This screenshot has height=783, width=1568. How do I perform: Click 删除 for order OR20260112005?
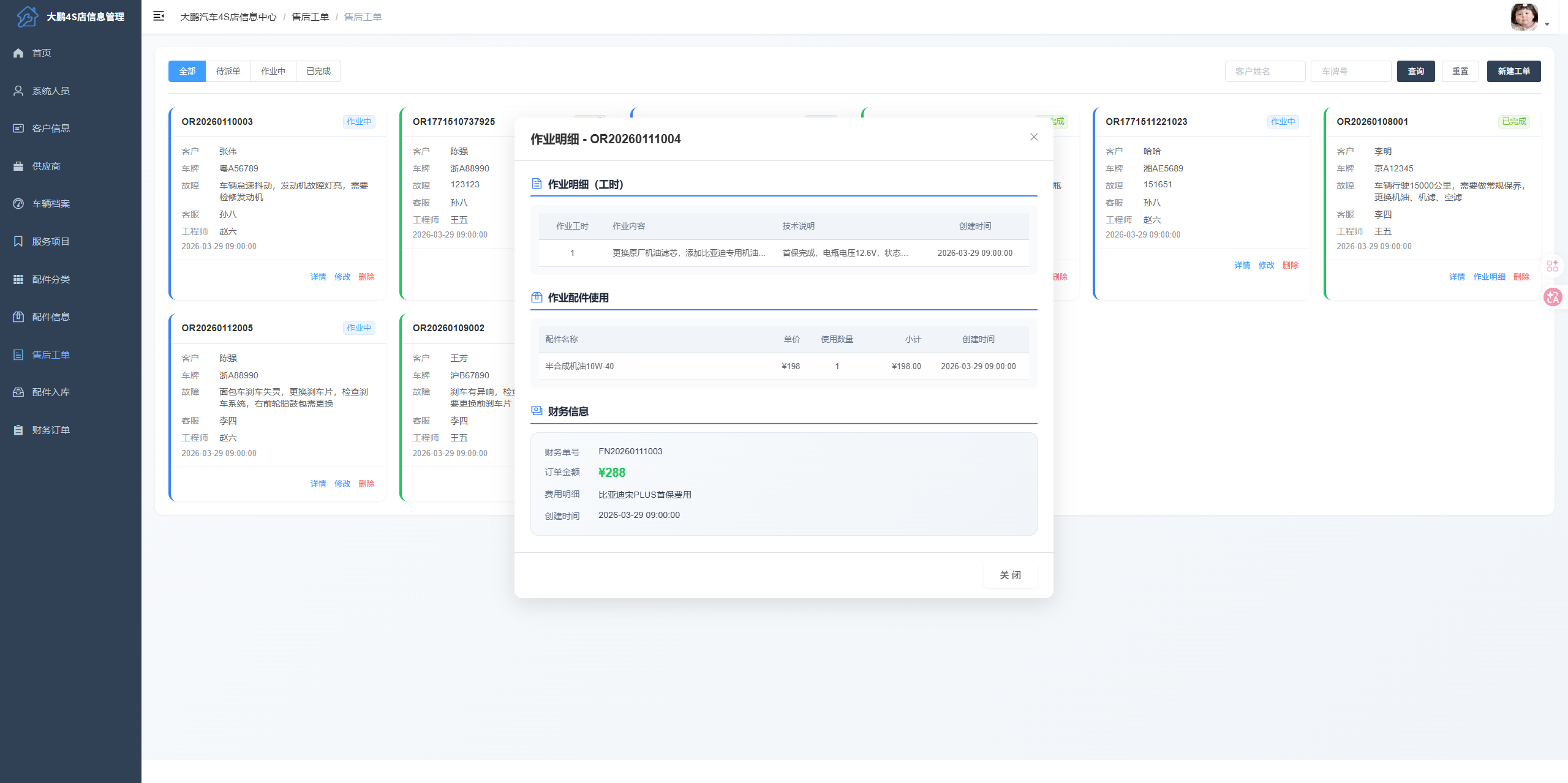coord(366,484)
